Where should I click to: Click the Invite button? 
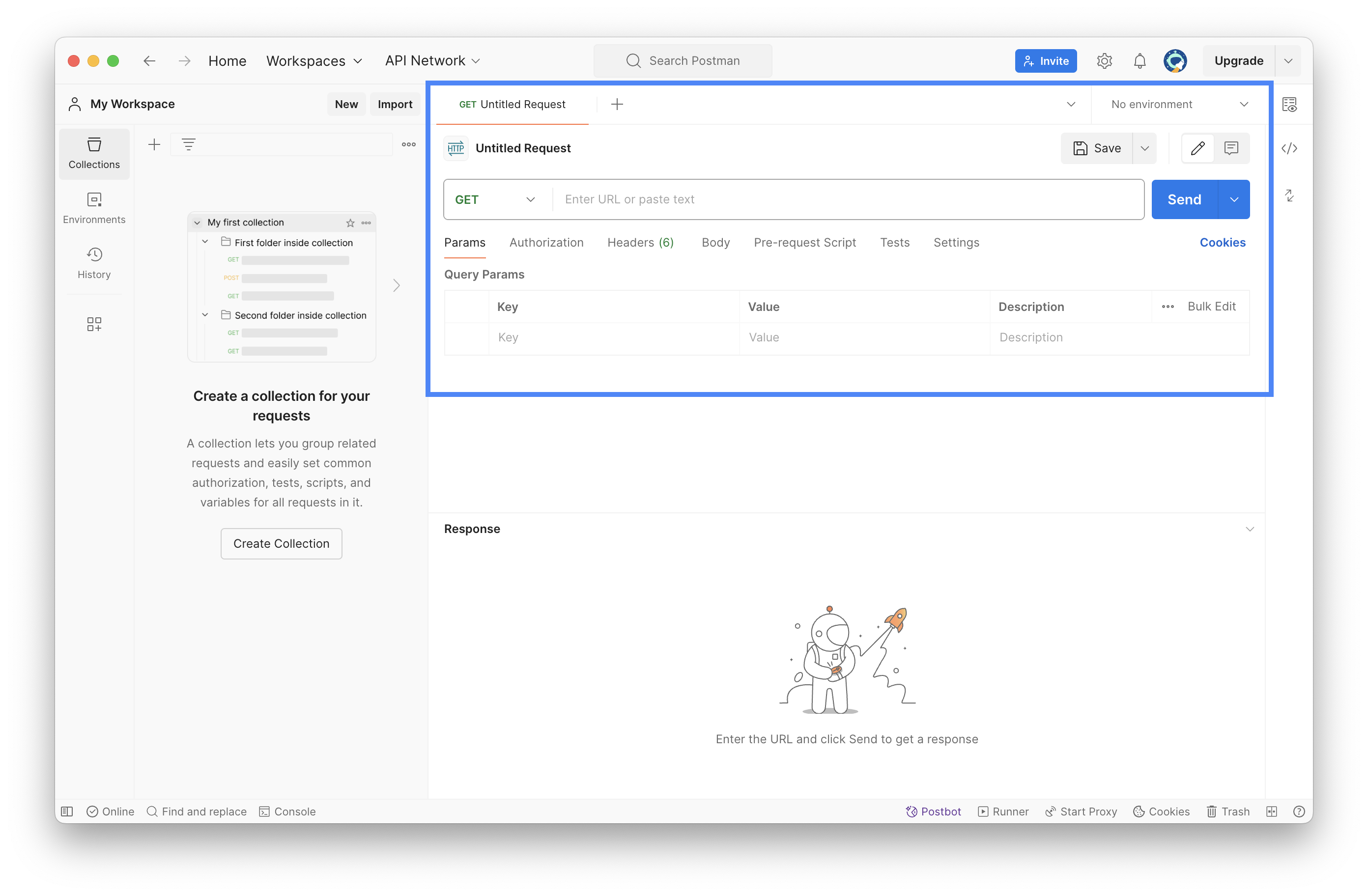tap(1046, 61)
